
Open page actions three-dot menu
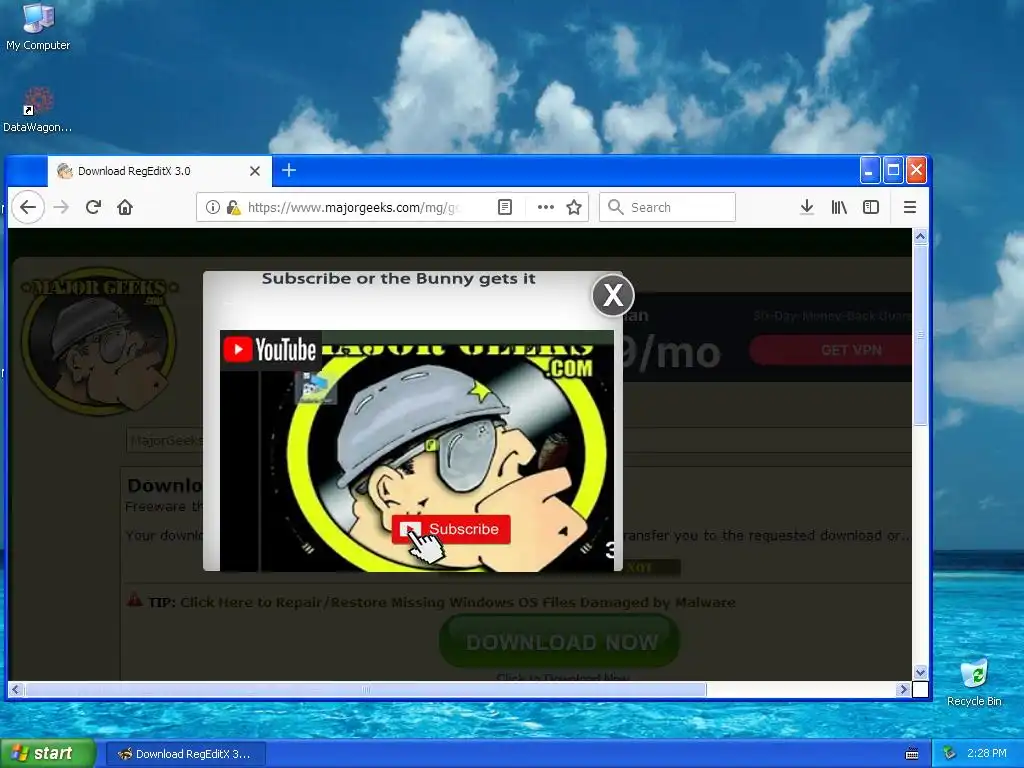click(x=545, y=208)
